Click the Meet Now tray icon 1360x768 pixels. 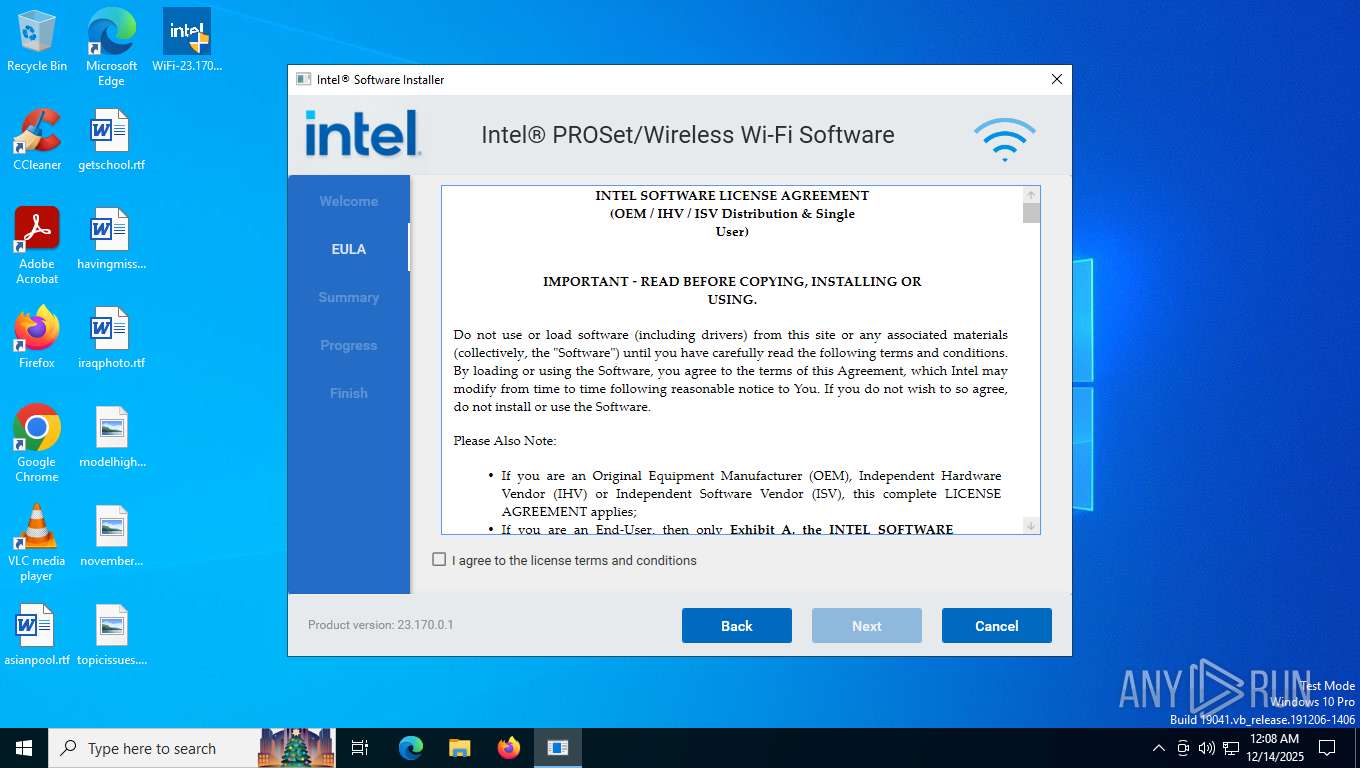1183,748
